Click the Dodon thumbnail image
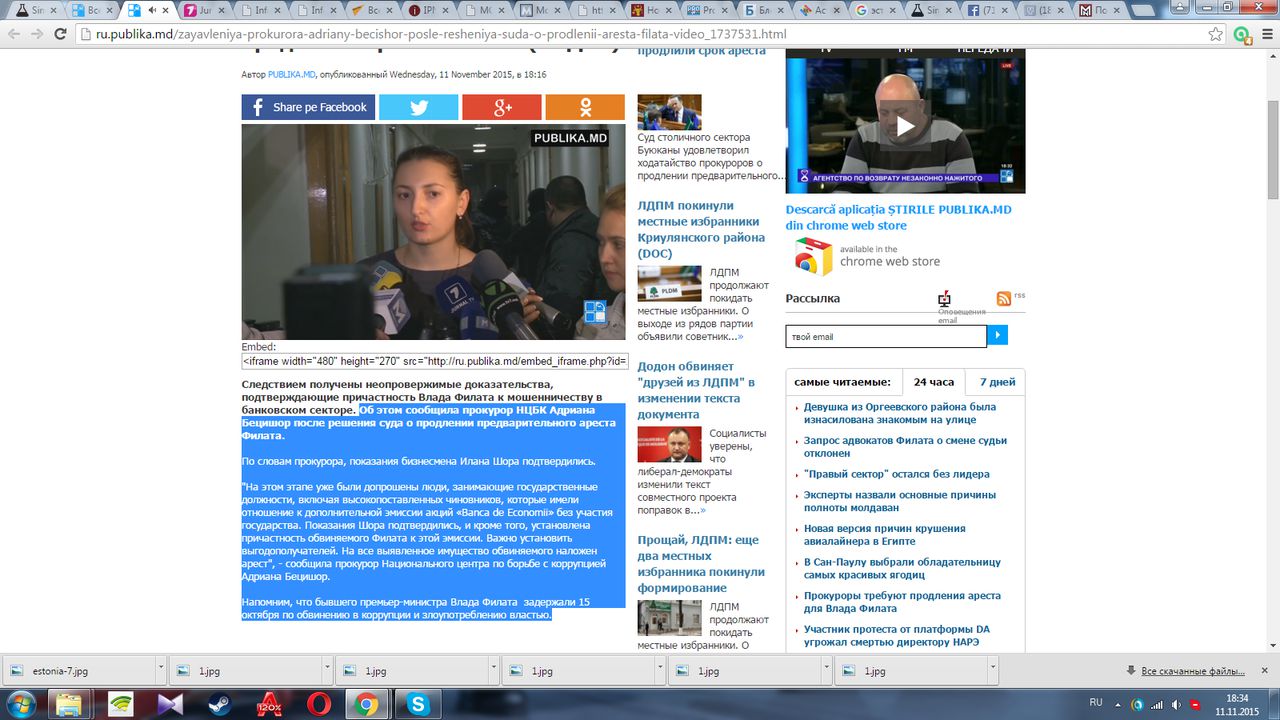 (670, 444)
